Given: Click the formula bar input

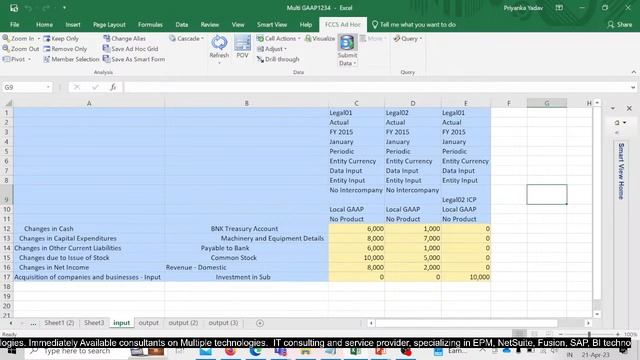Looking at the screenshot, I should point(376,87).
